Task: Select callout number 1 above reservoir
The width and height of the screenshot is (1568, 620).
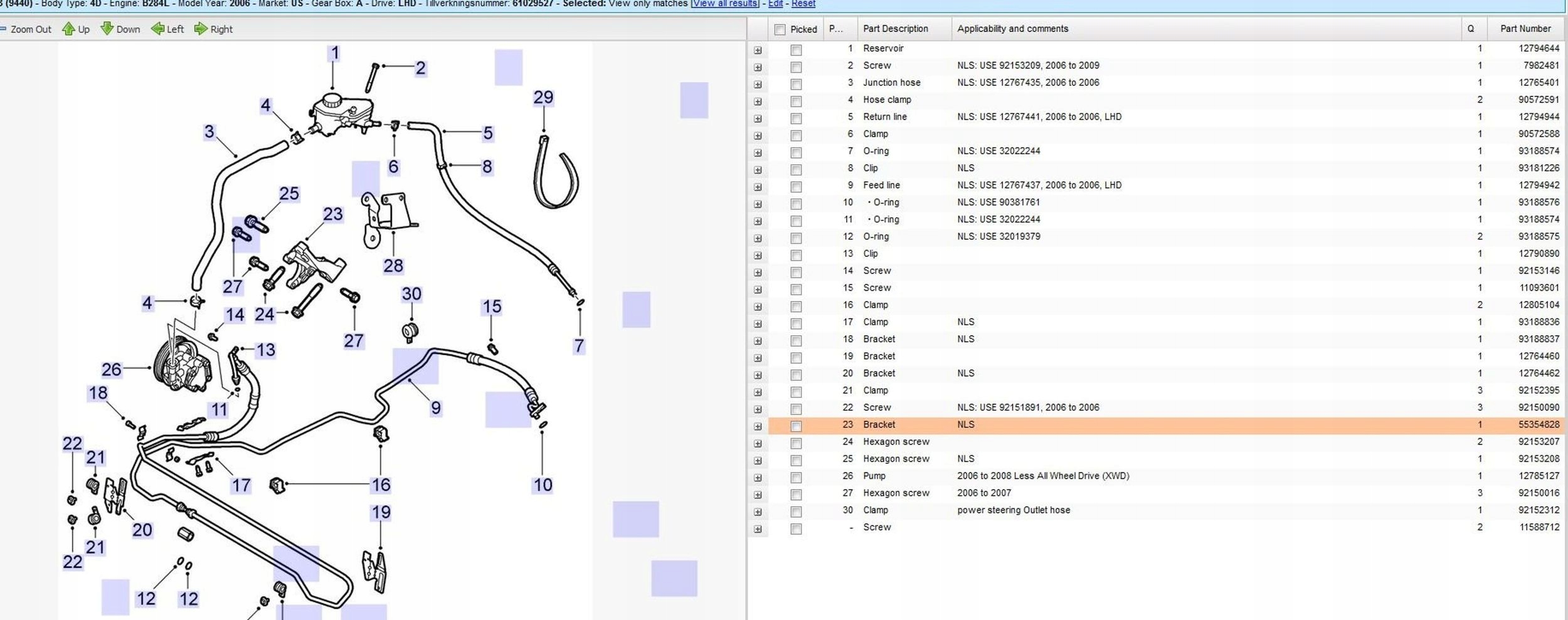Action: (335, 53)
